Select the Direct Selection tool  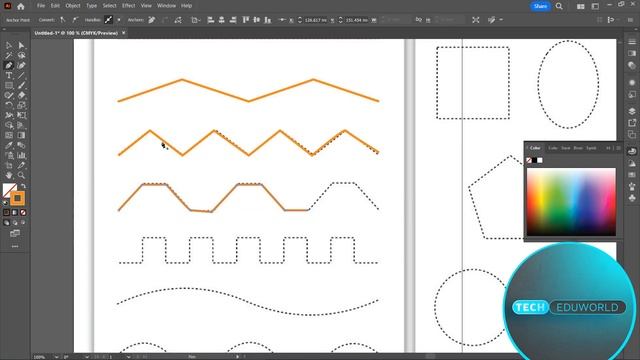pyautogui.click(x=21, y=45)
